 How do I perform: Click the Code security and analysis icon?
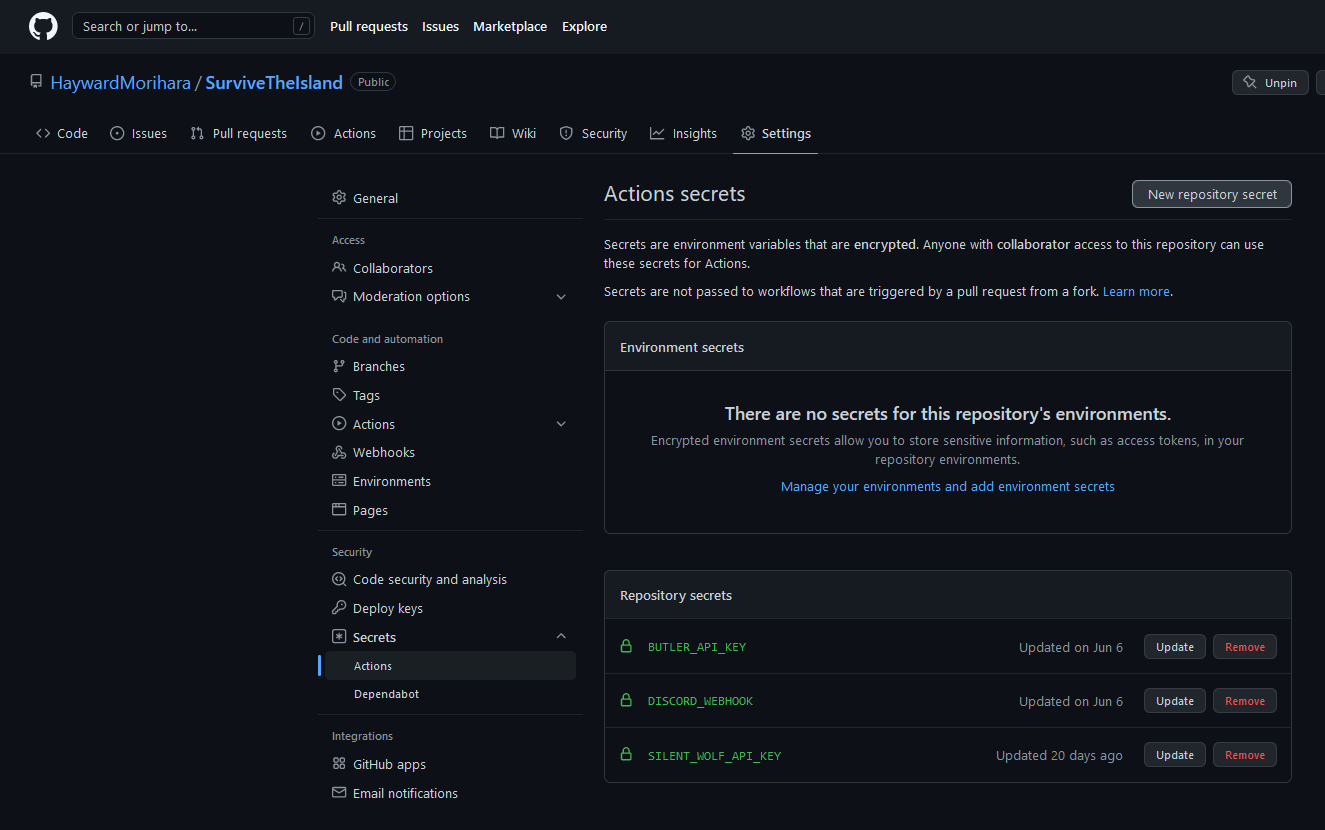[339, 579]
